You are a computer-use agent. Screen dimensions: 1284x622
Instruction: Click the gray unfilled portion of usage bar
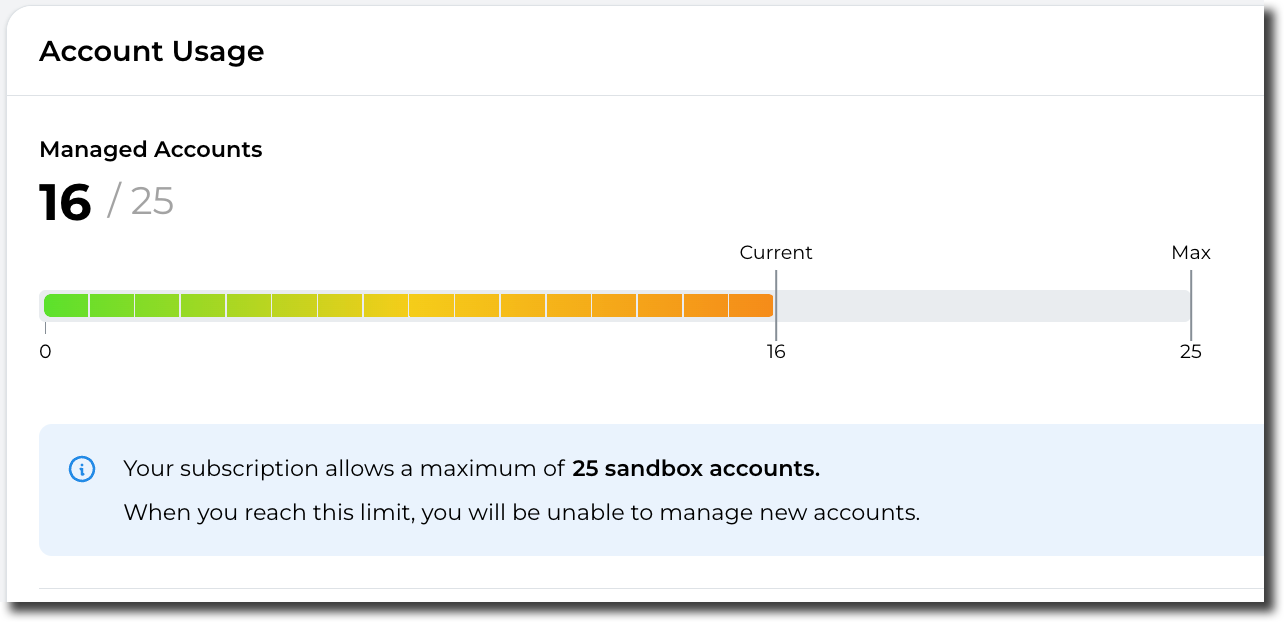[x=980, y=306]
